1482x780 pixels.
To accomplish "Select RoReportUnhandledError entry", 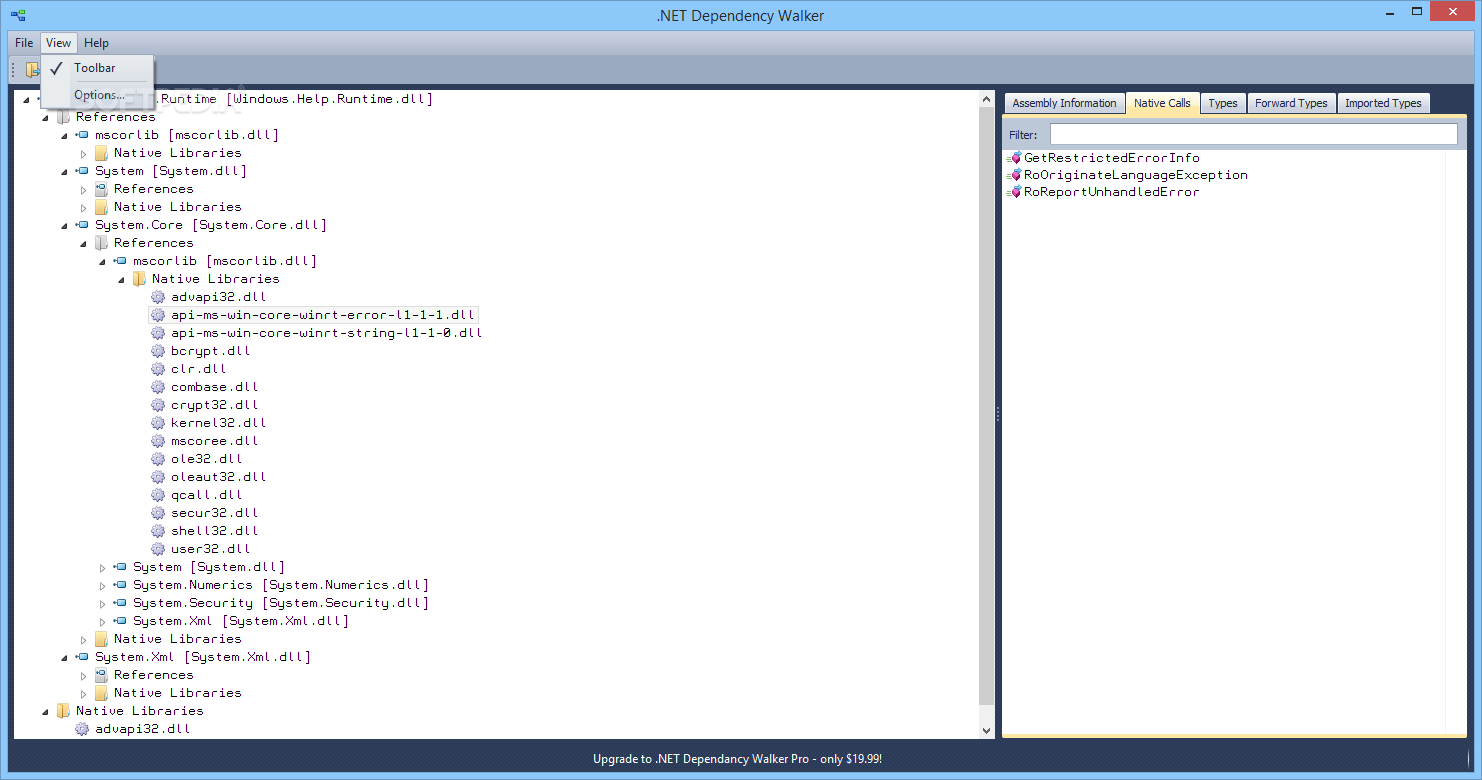I will [x=1112, y=192].
